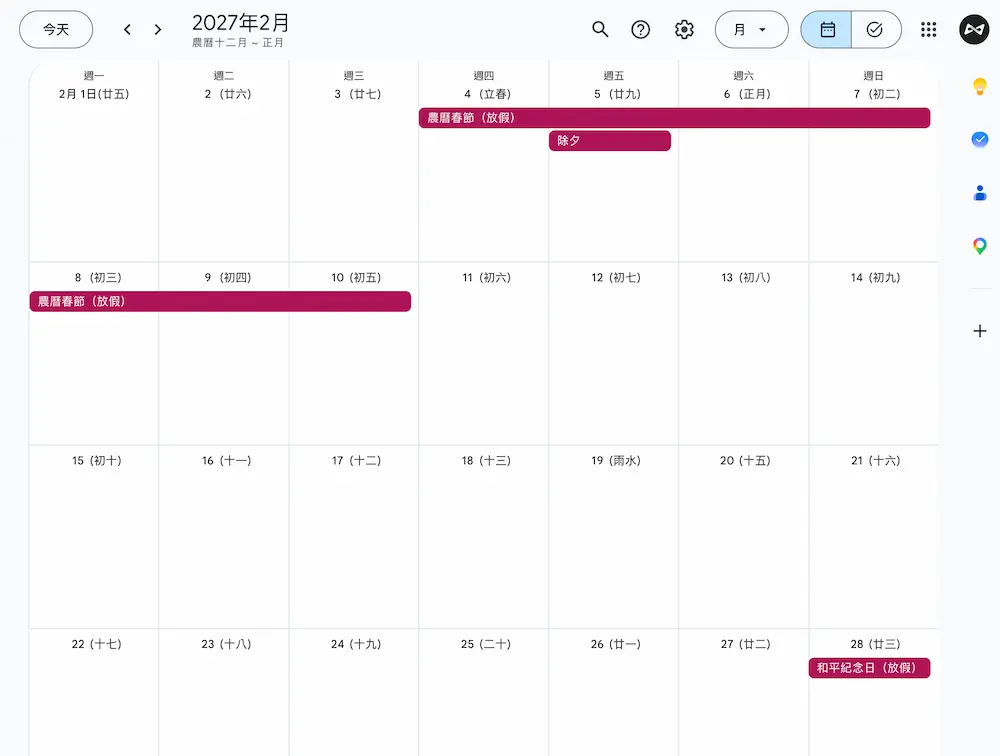Select date 21 (十六)

tap(875, 461)
